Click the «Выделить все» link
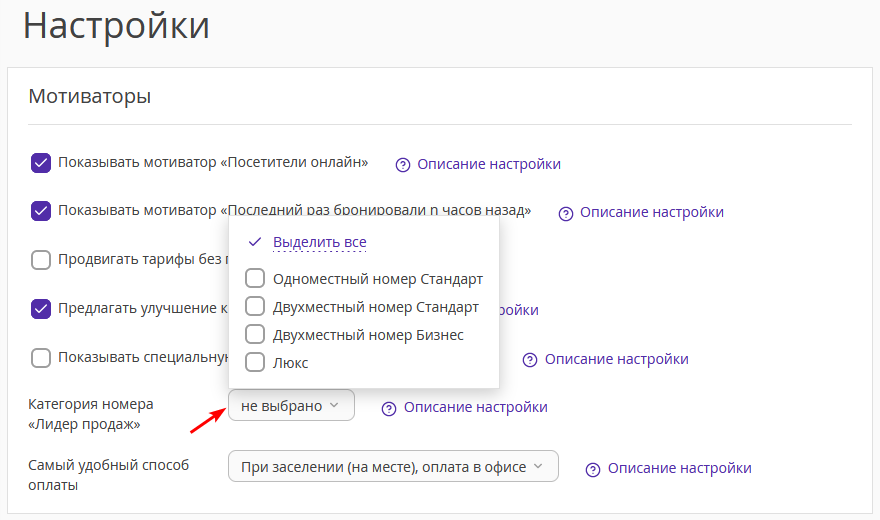Screen dimensions: 880x520 319,242
